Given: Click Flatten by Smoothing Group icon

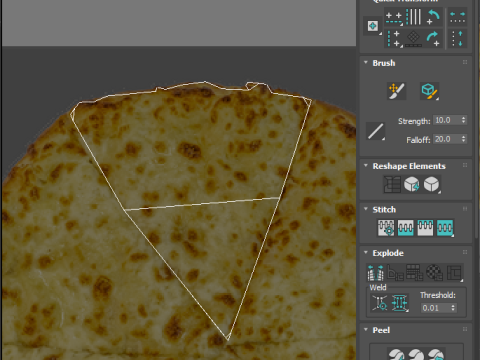Looking at the screenshot, I should tap(415, 273).
